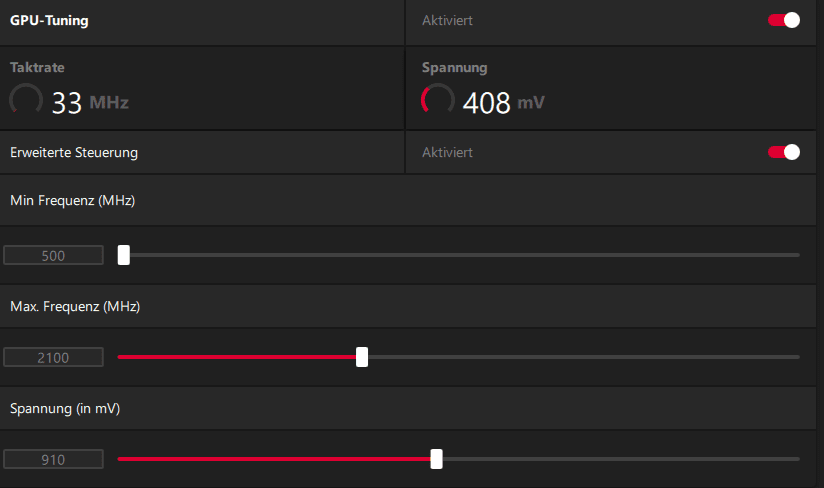Click the red Spannung gauge icon
This screenshot has width=824, height=488.
point(438,101)
